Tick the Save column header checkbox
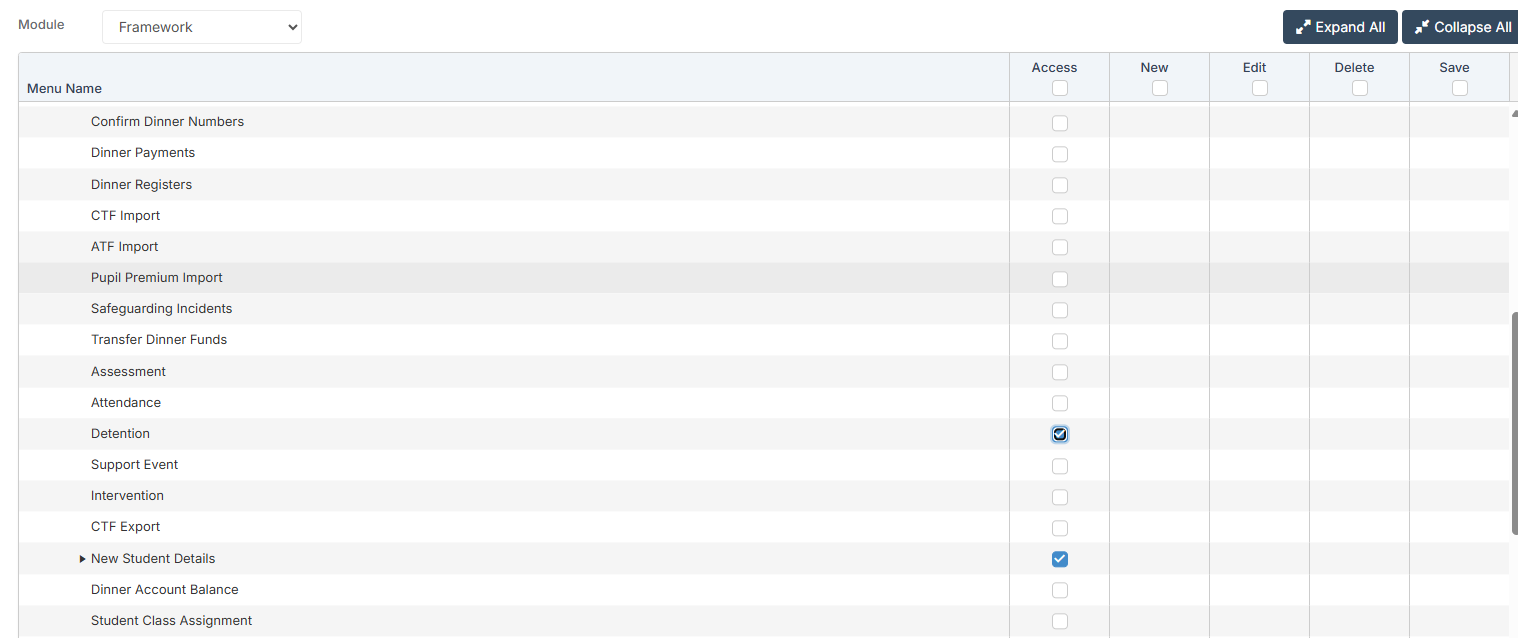Image resolution: width=1518 pixels, height=638 pixels. pos(1459,88)
